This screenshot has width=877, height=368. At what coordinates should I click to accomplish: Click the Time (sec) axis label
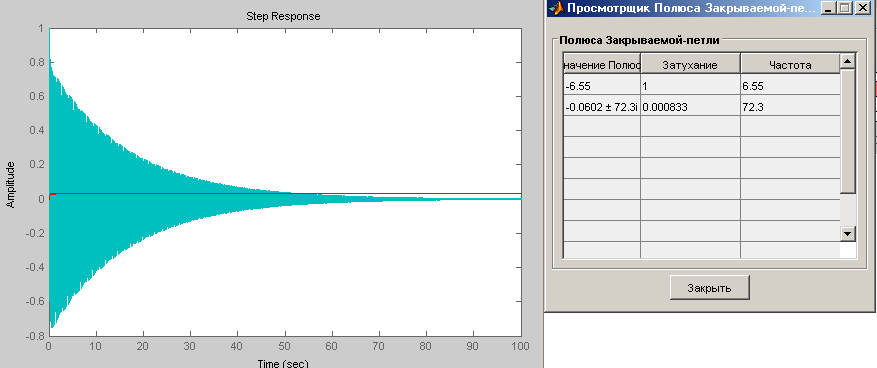(282, 364)
